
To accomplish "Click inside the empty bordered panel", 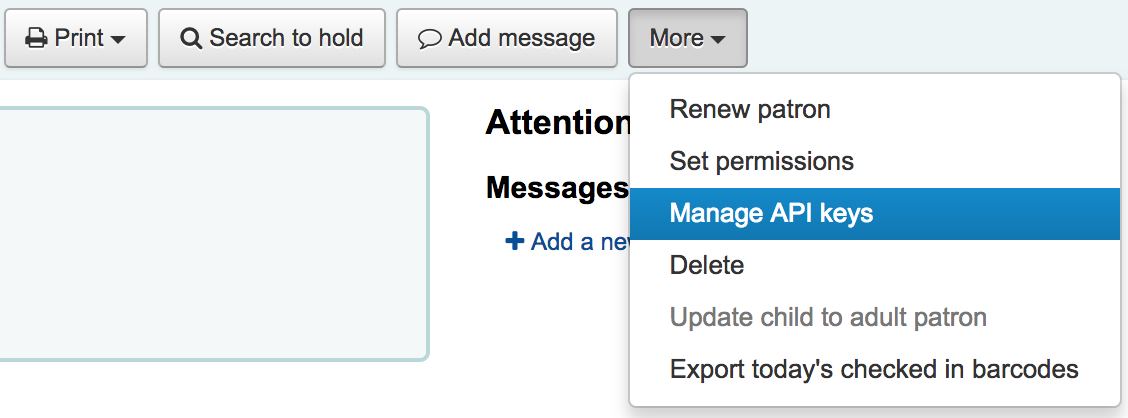I will click(210, 233).
